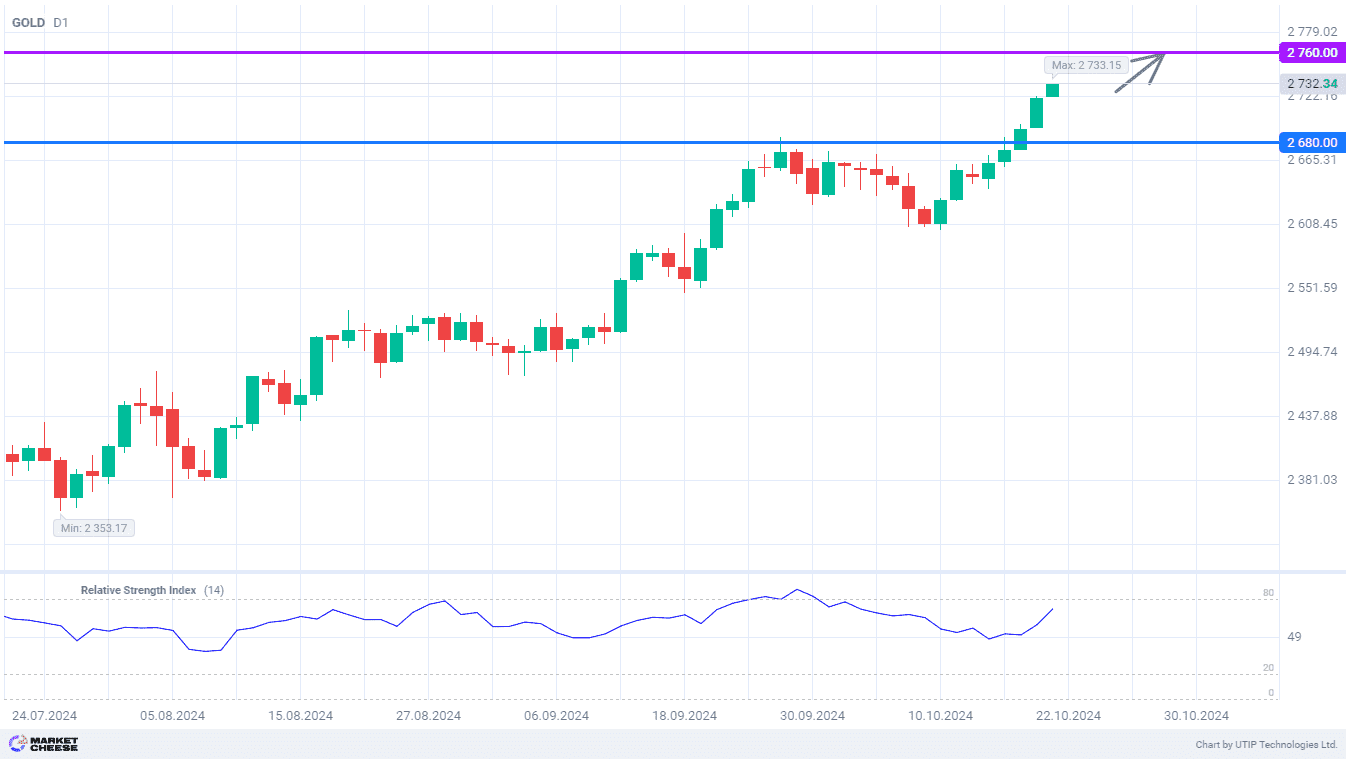Click the Min: 2 353.17 tooltip
Image resolution: width=1346 pixels, height=759 pixels.
[93, 528]
